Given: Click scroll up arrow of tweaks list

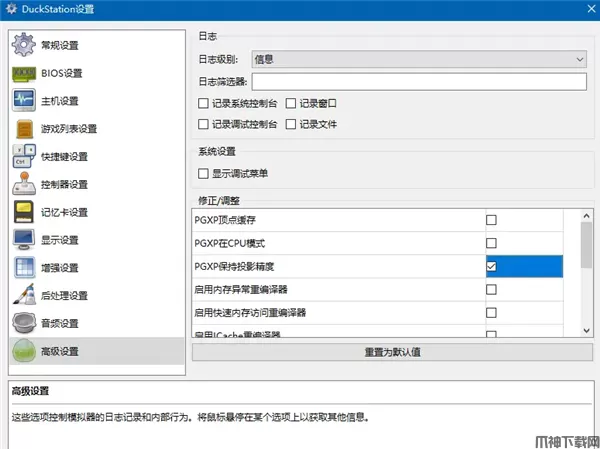Looking at the screenshot, I should click(x=586, y=216).
